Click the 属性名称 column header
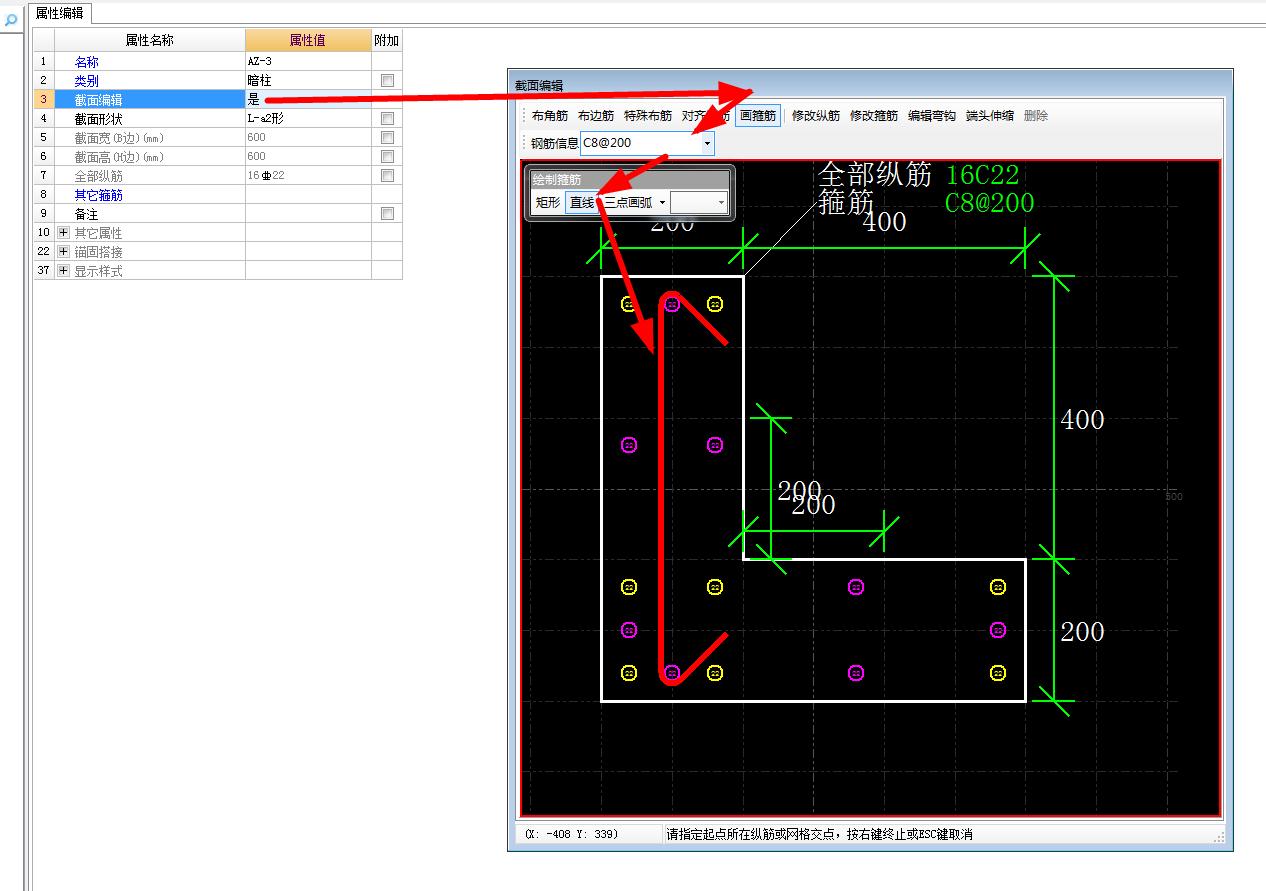Screen dimensions: 1266x891 click(150, 40)
